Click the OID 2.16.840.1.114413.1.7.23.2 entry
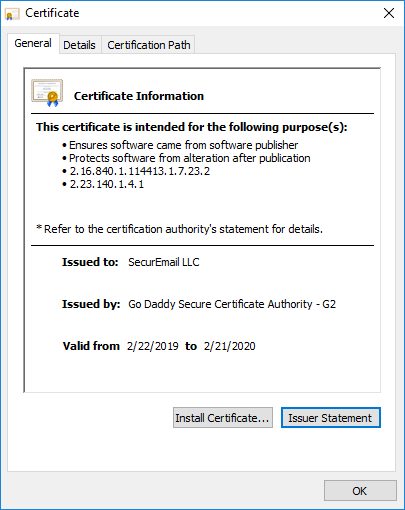 click(x=140, y=171)
